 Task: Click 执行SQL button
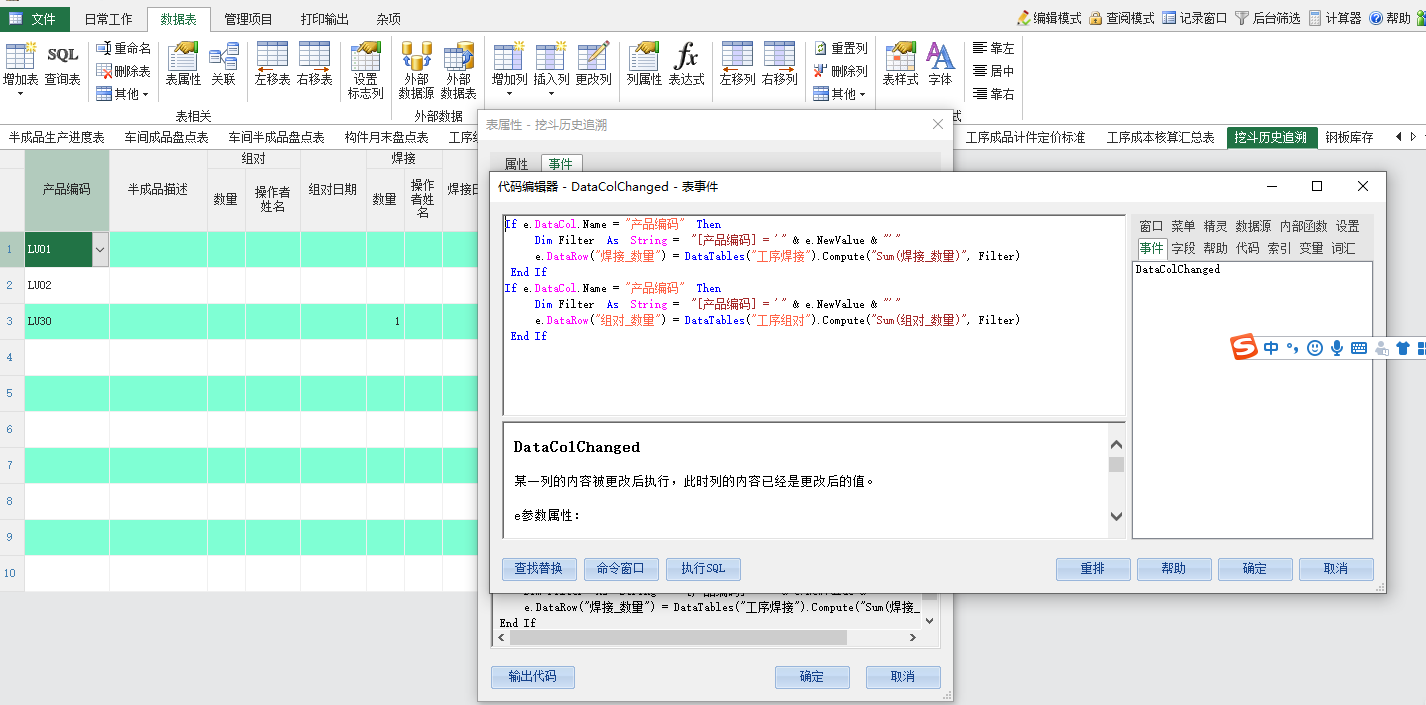[x=703, y=569]
